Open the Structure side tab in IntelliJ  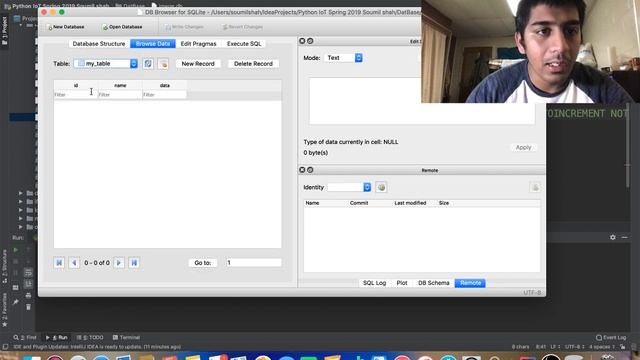pos(4,266)
